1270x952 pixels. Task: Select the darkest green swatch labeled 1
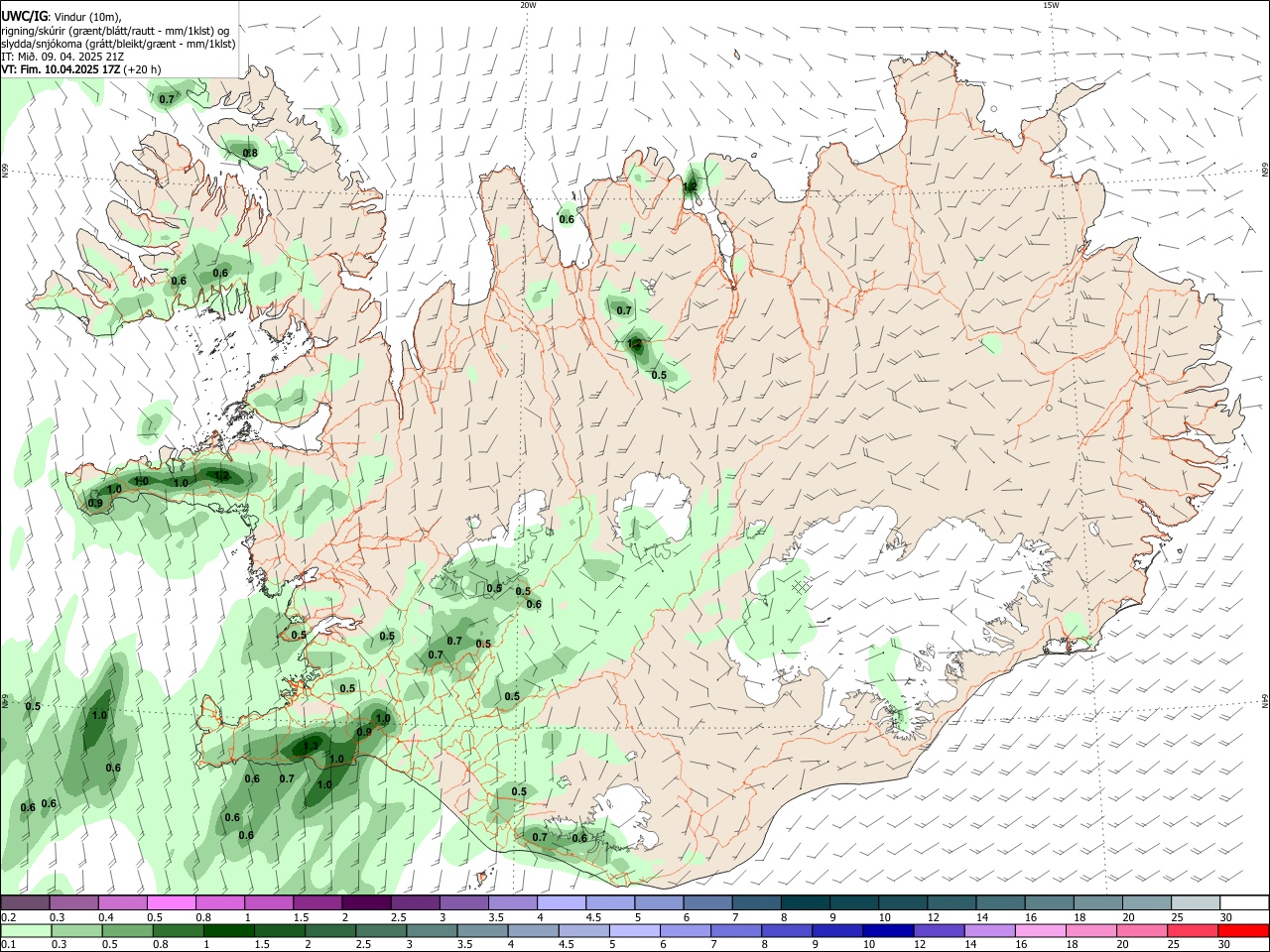pyautogui.click(x=229, y=930)
